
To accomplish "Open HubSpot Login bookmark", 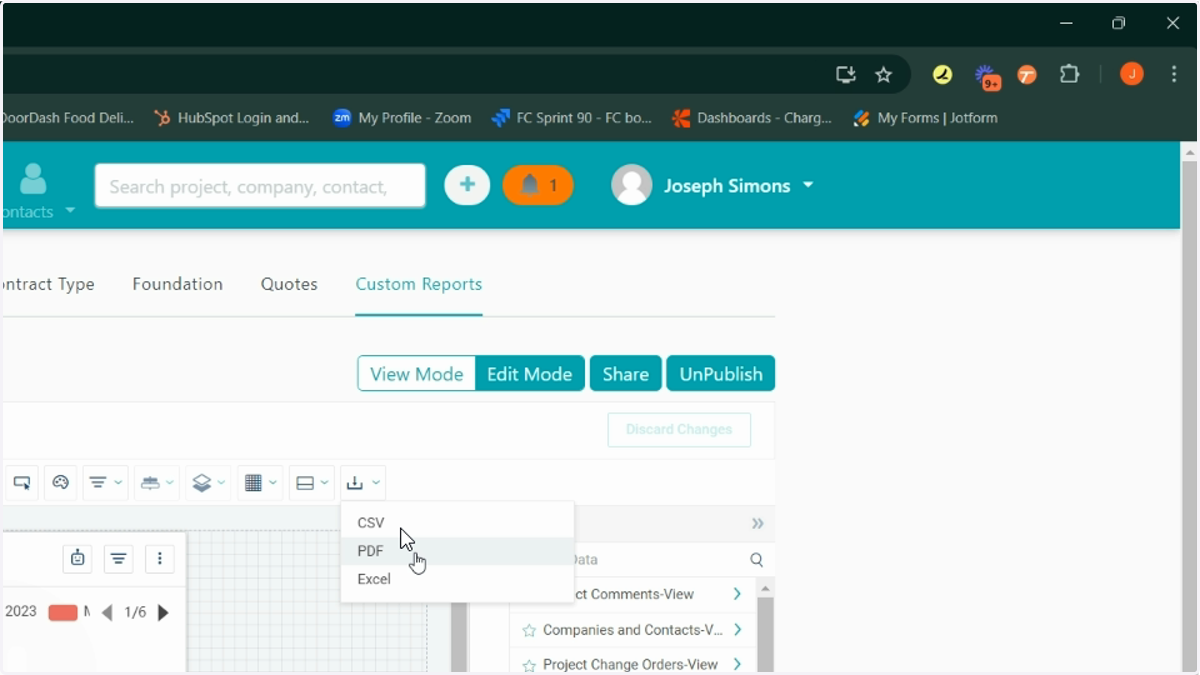I will (x=232, y=118).
